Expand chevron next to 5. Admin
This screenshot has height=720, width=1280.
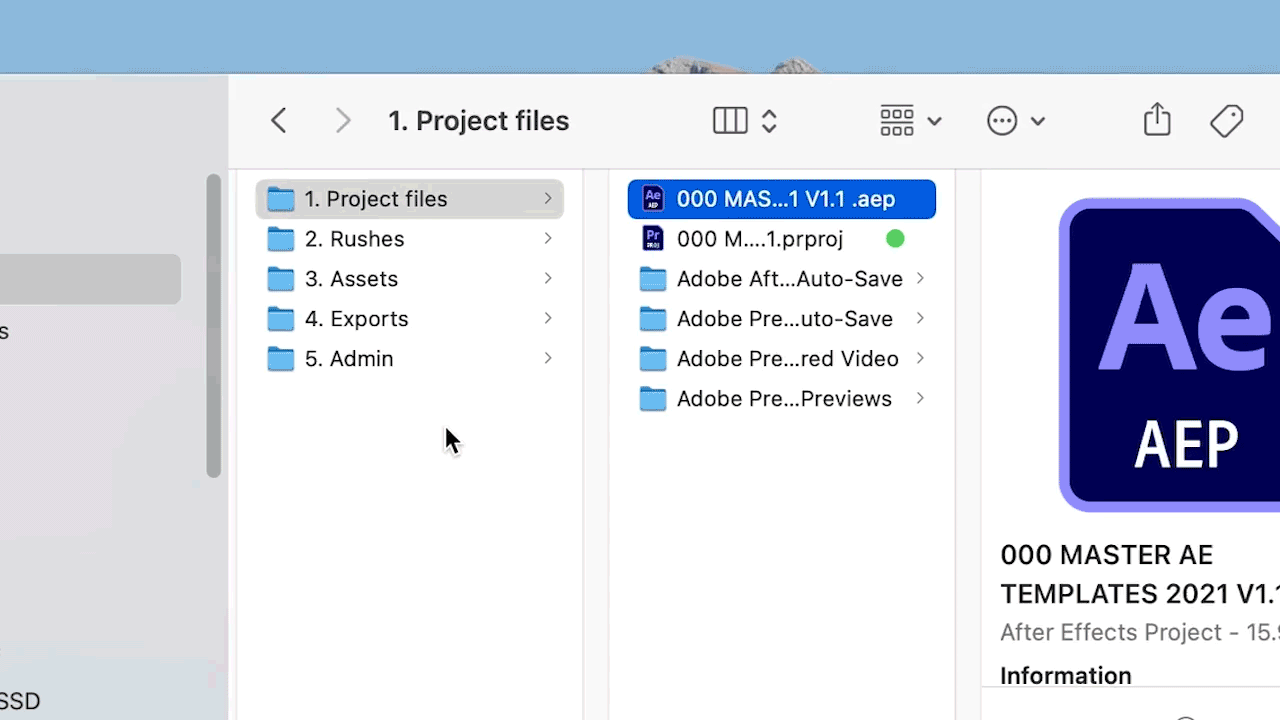click(548, 358)
